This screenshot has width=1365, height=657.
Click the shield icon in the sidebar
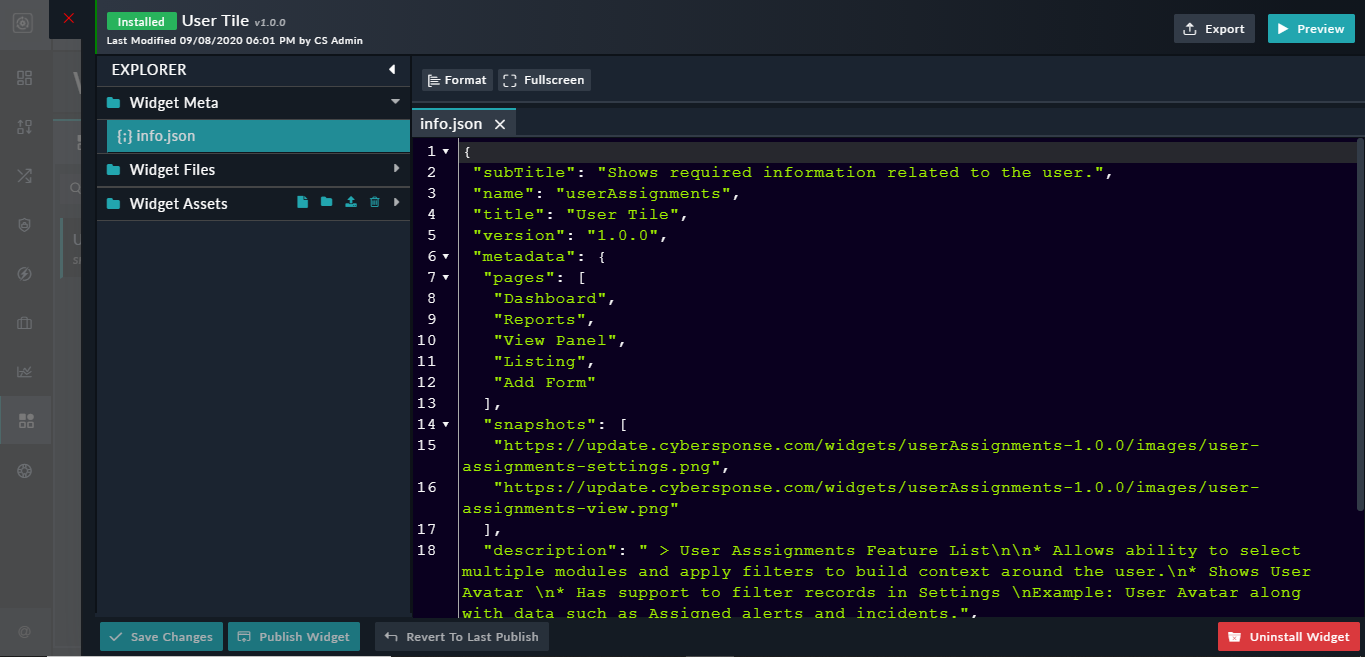[x=23, y=225]
